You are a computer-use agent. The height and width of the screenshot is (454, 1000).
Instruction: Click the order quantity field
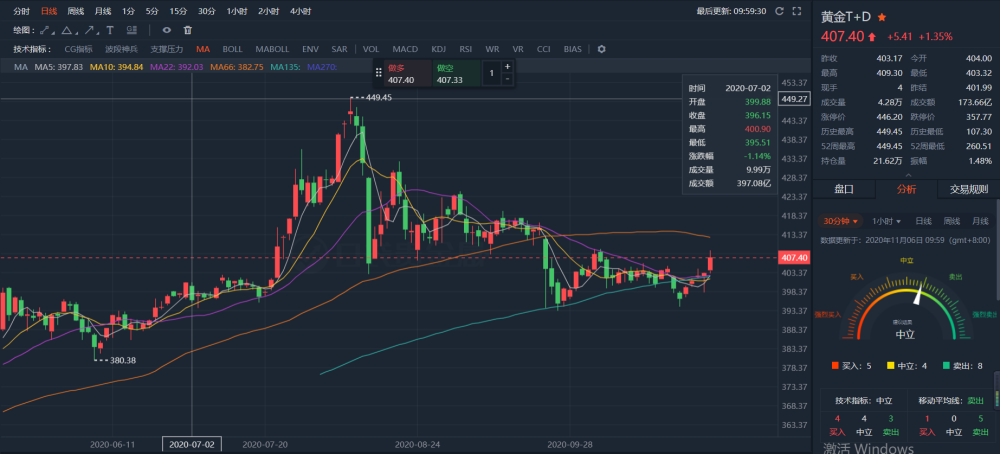492,73
